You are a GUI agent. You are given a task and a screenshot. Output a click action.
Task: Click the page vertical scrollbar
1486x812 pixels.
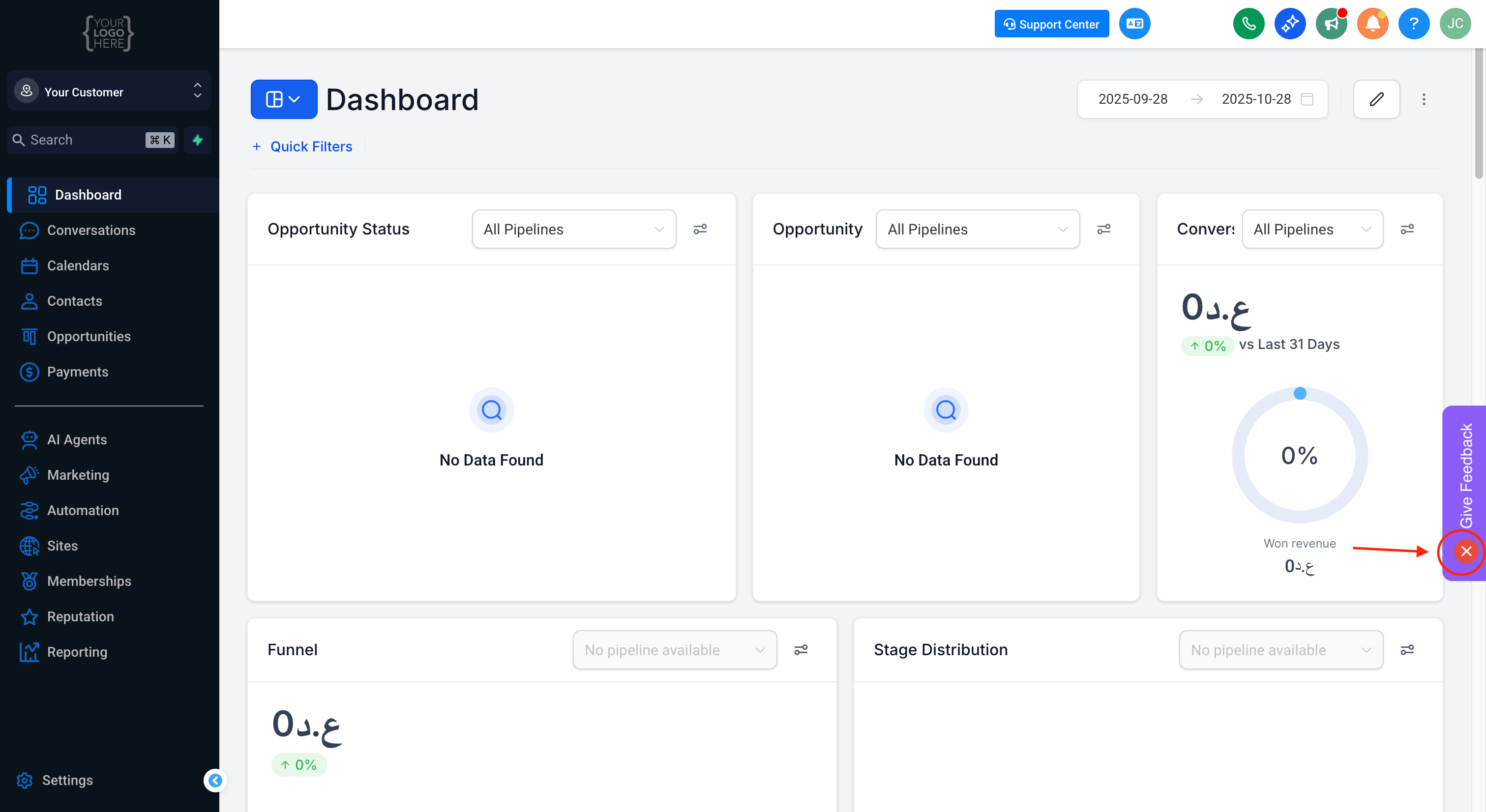1480,114
